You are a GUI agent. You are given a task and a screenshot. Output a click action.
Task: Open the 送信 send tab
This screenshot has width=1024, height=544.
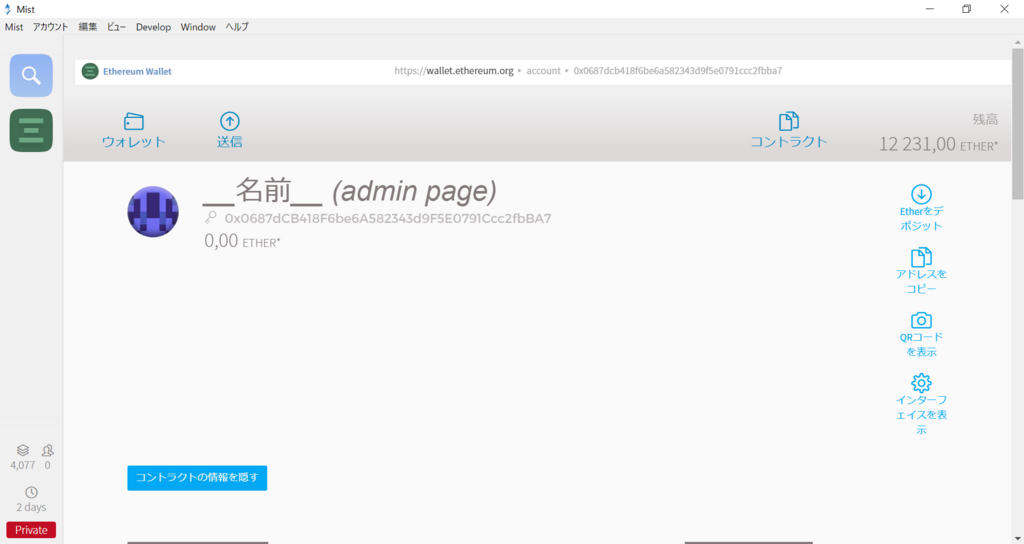[229, 130]
